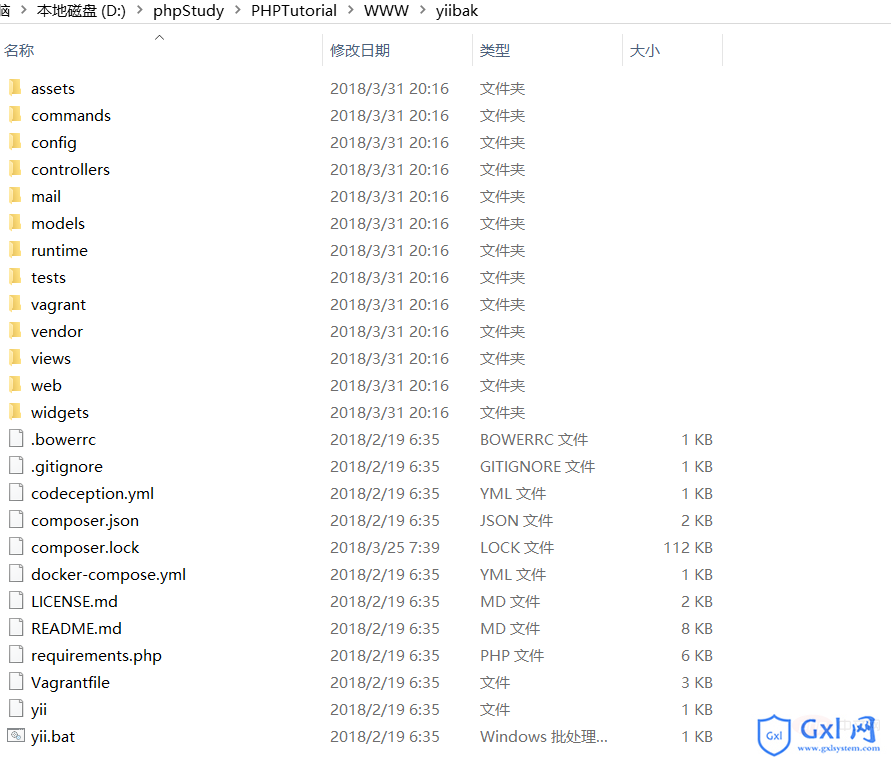Expand breadcrumb chevron after PHPTutorial
The width and height of the screenshot is (891, 758).
[351, 10]
